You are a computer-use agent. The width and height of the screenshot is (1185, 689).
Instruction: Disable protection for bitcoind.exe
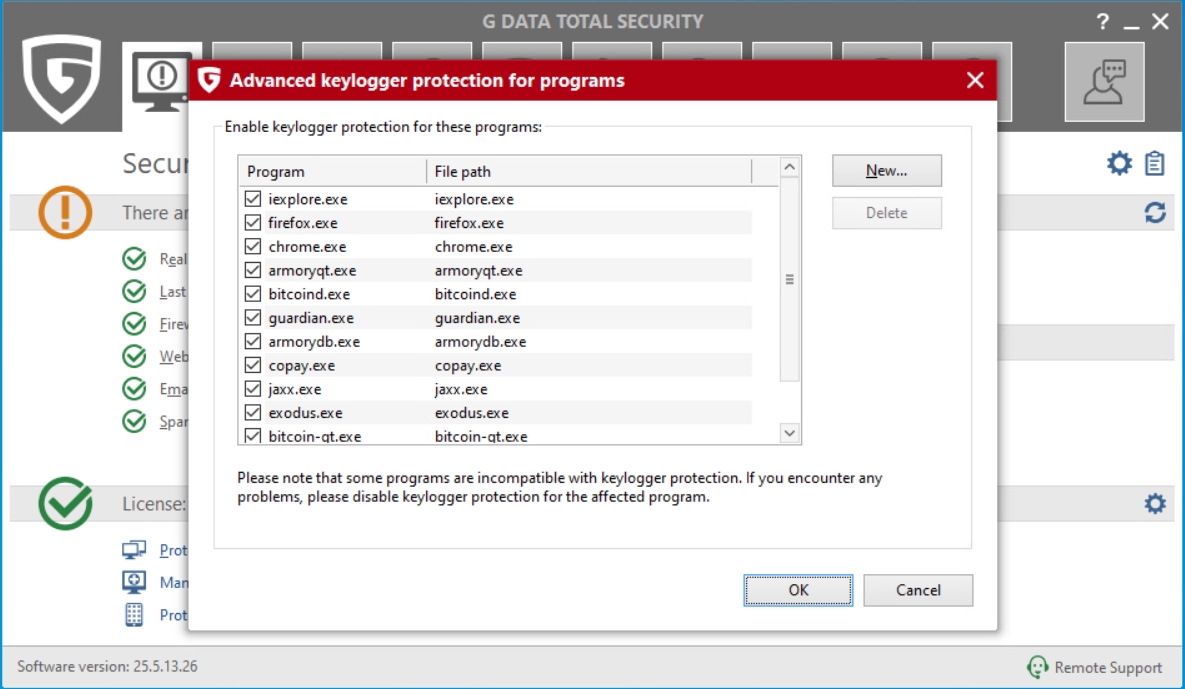click(252, 294)
